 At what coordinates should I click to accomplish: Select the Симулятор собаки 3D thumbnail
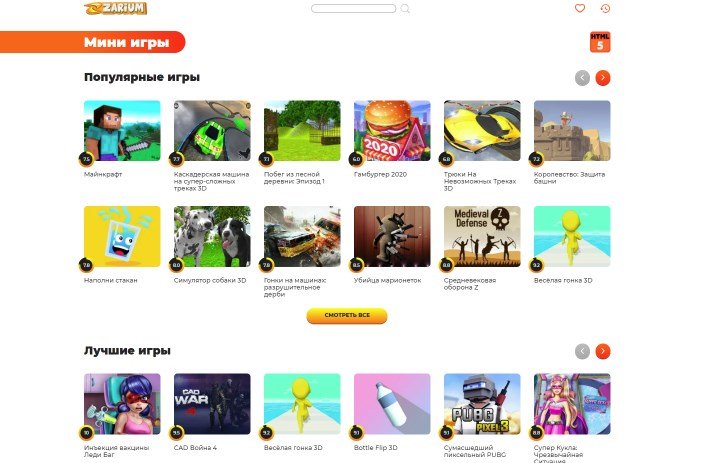pyautogui.click(x=212, y=237)
